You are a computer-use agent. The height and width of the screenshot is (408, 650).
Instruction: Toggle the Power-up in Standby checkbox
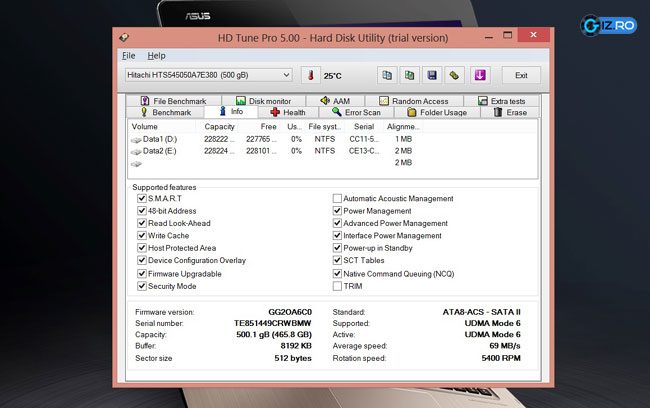337,248
